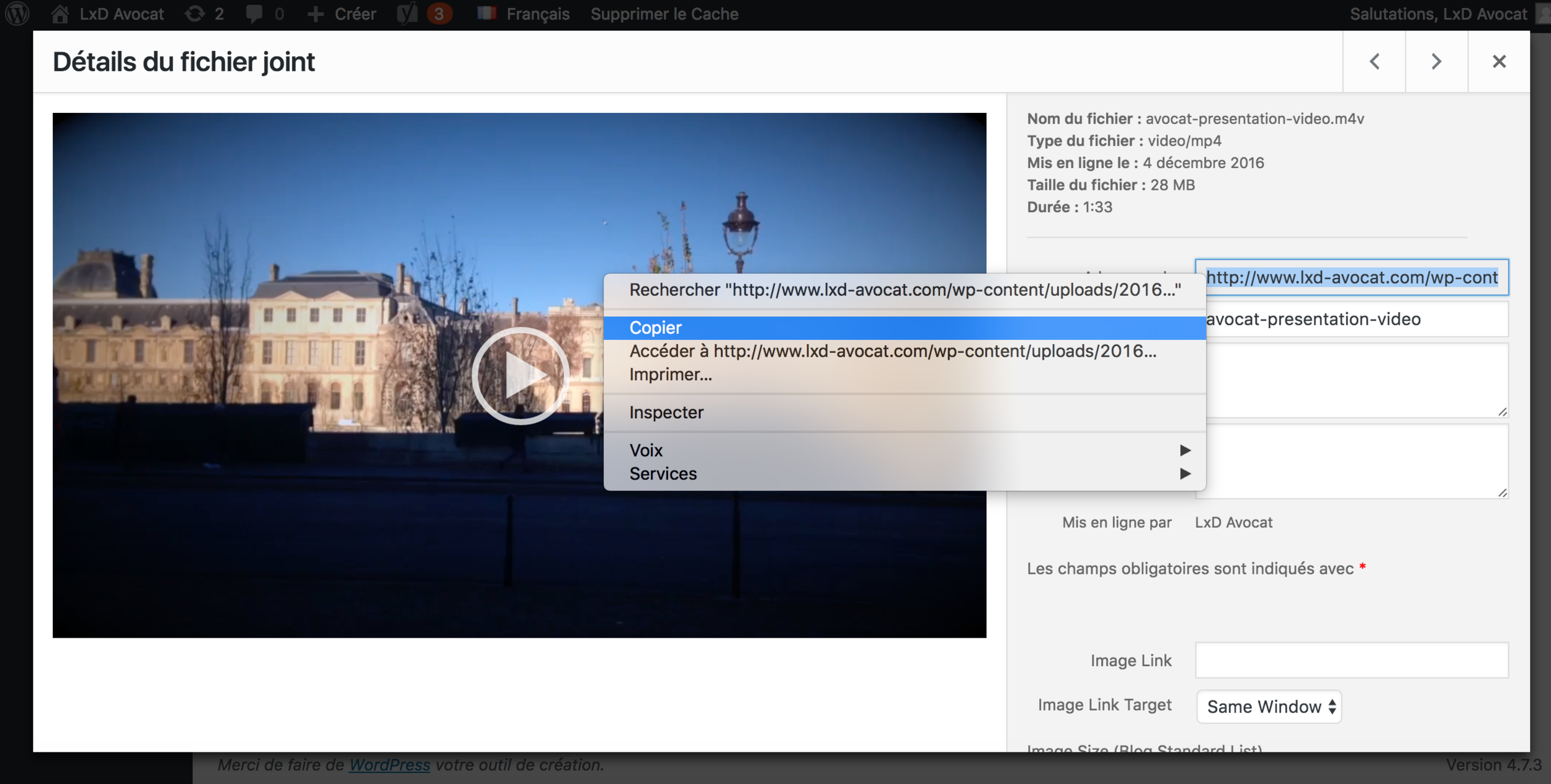1551x784 pixels.
Task: Play the video preview
Action: tap(520, 376)
